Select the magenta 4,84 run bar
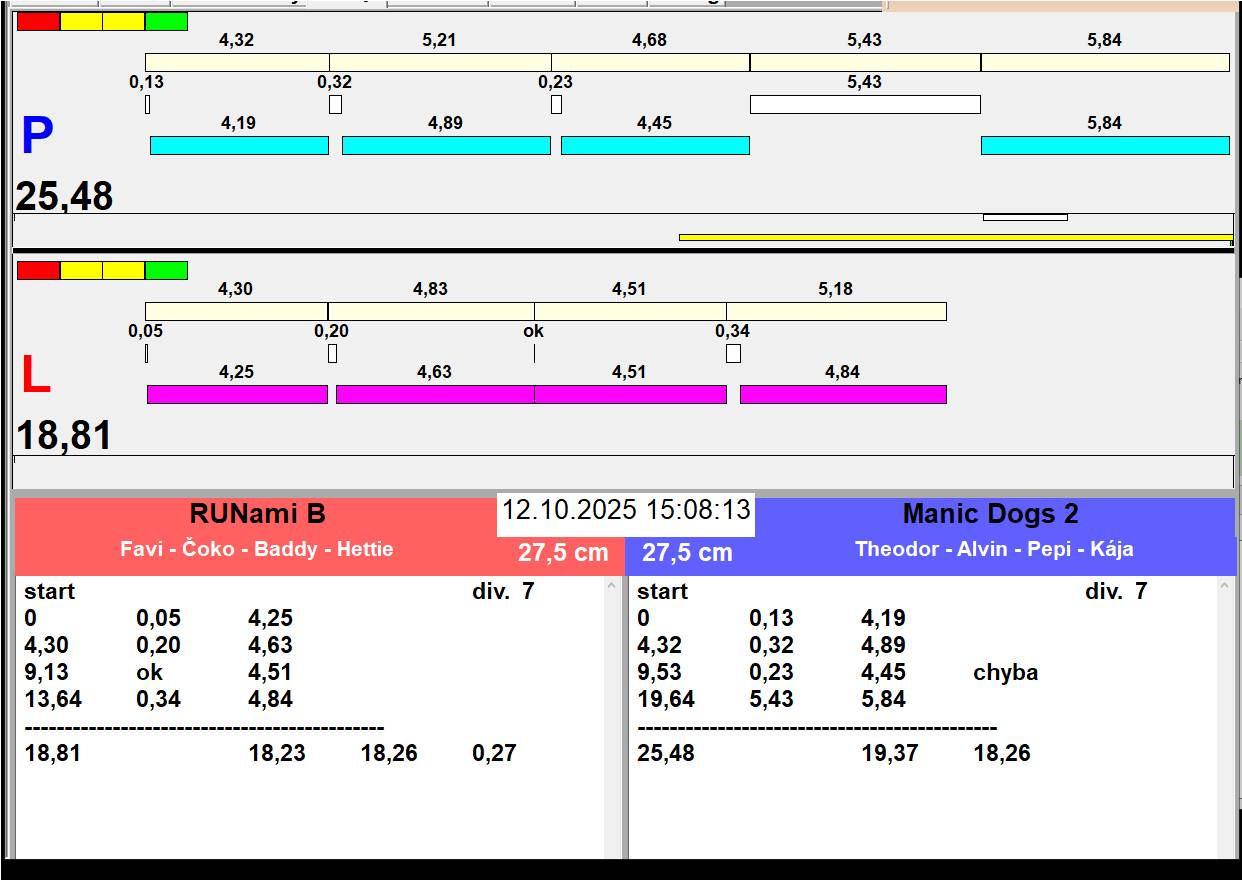Viewport: 1242px width, 880px height. (x=842, y=394)
